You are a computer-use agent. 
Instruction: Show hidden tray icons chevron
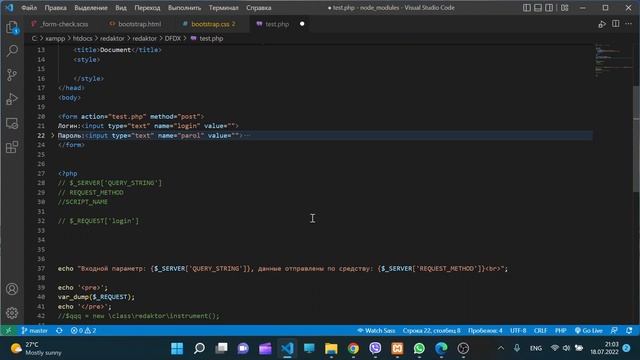(x=501, y=348)
